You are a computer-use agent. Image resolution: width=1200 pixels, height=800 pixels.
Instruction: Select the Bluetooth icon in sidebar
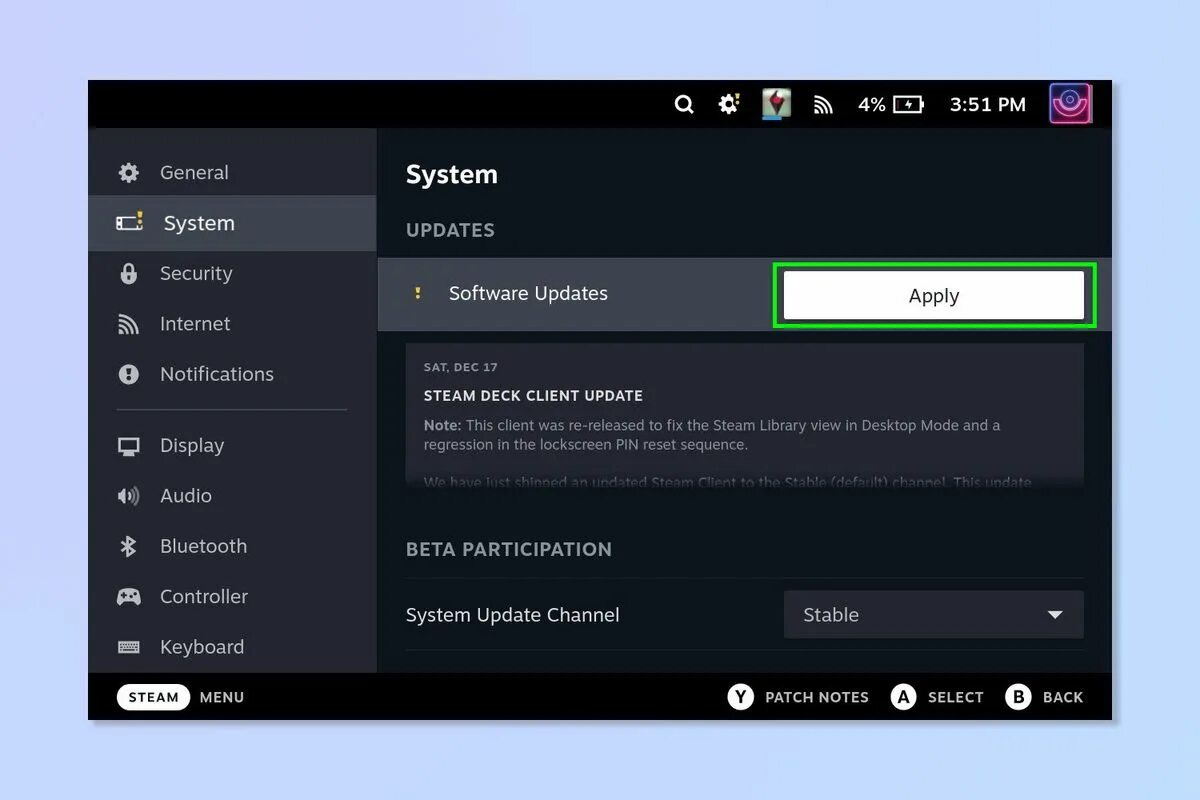(129, 546)
